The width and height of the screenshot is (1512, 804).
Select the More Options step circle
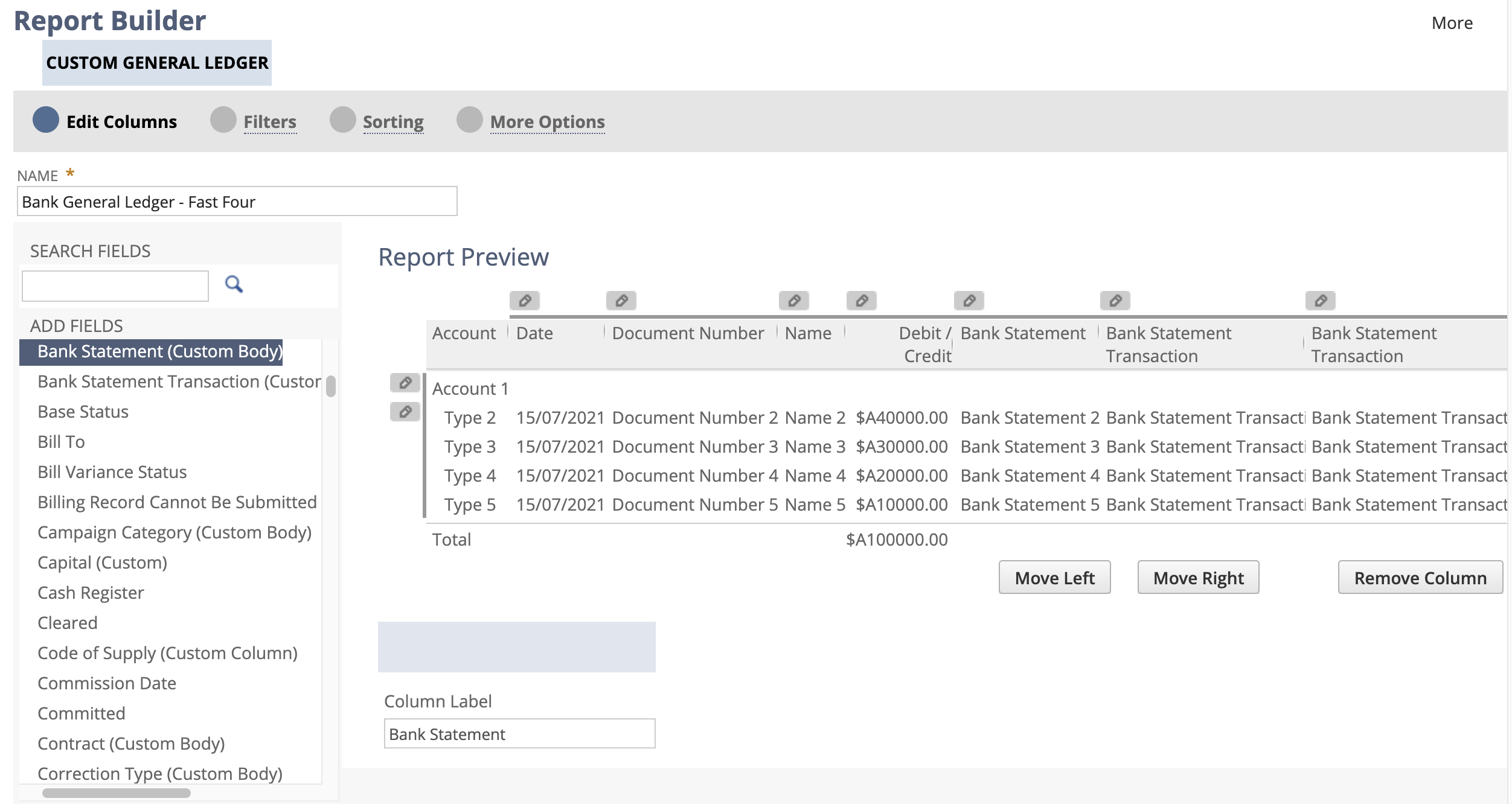[469, 121]
